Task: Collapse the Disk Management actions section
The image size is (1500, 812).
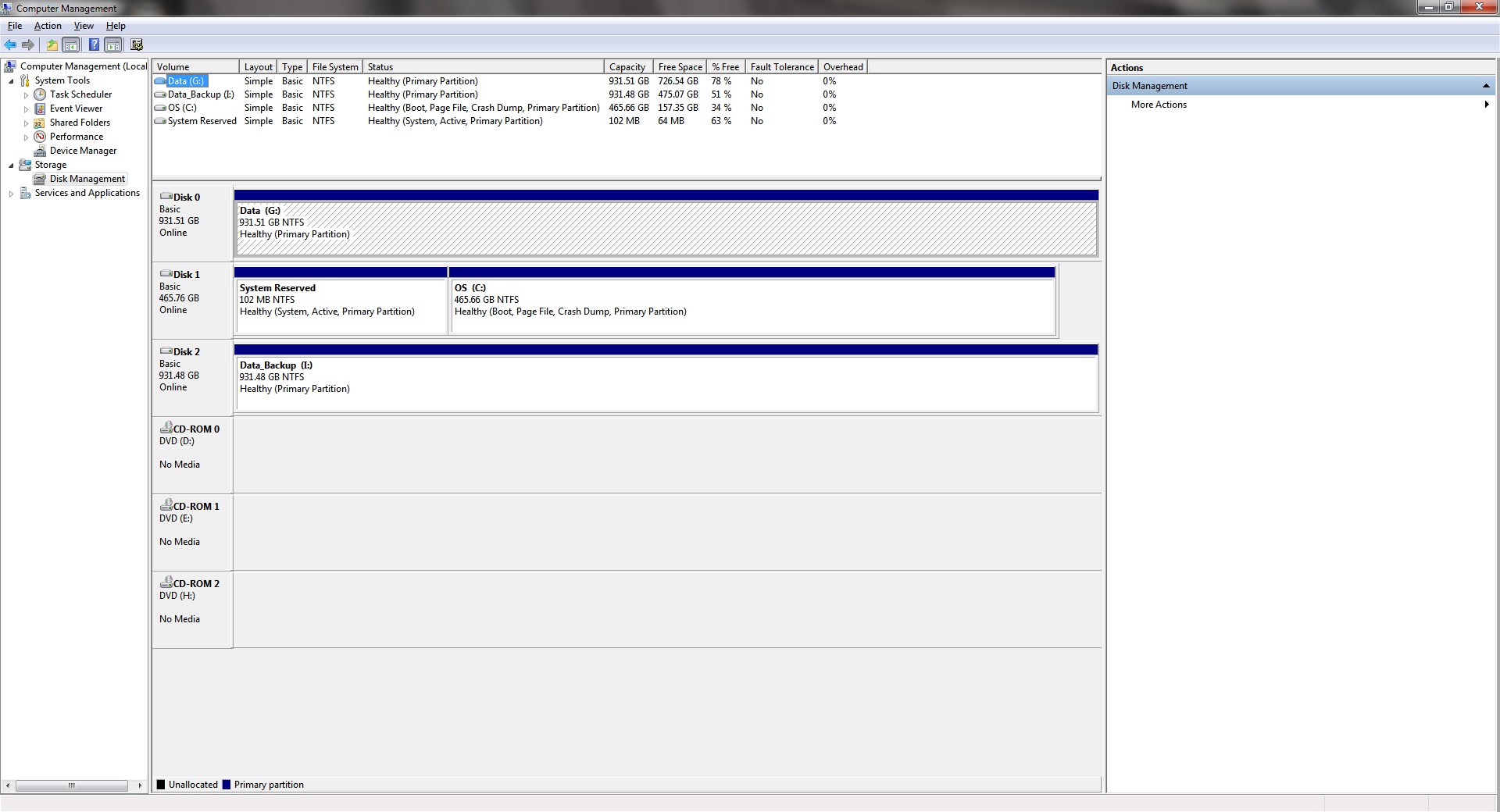Action: (1486, 86)
